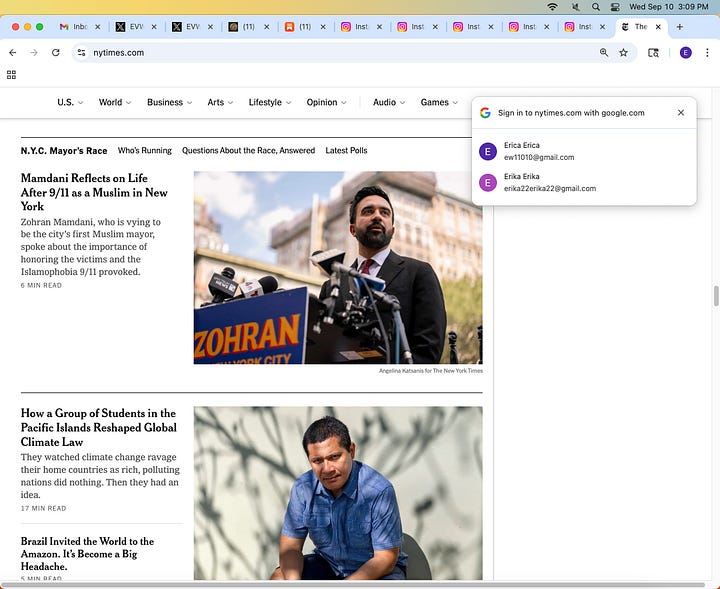Open Questions About the Race, Answered
720x589 pixels.
tap(248, 151)
